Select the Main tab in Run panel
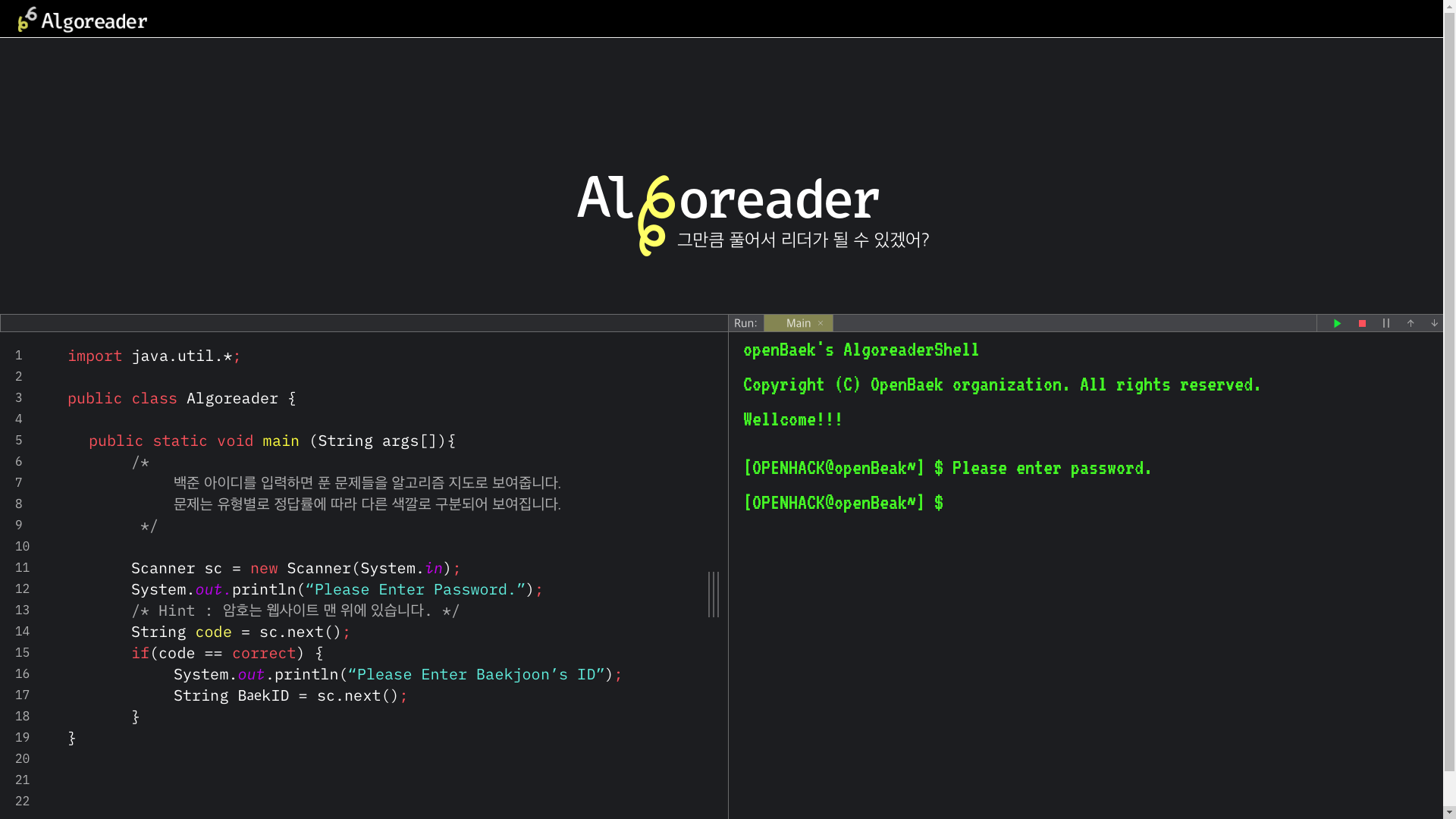The width and height of the screenshot is (1456, 819). point(798,323)
